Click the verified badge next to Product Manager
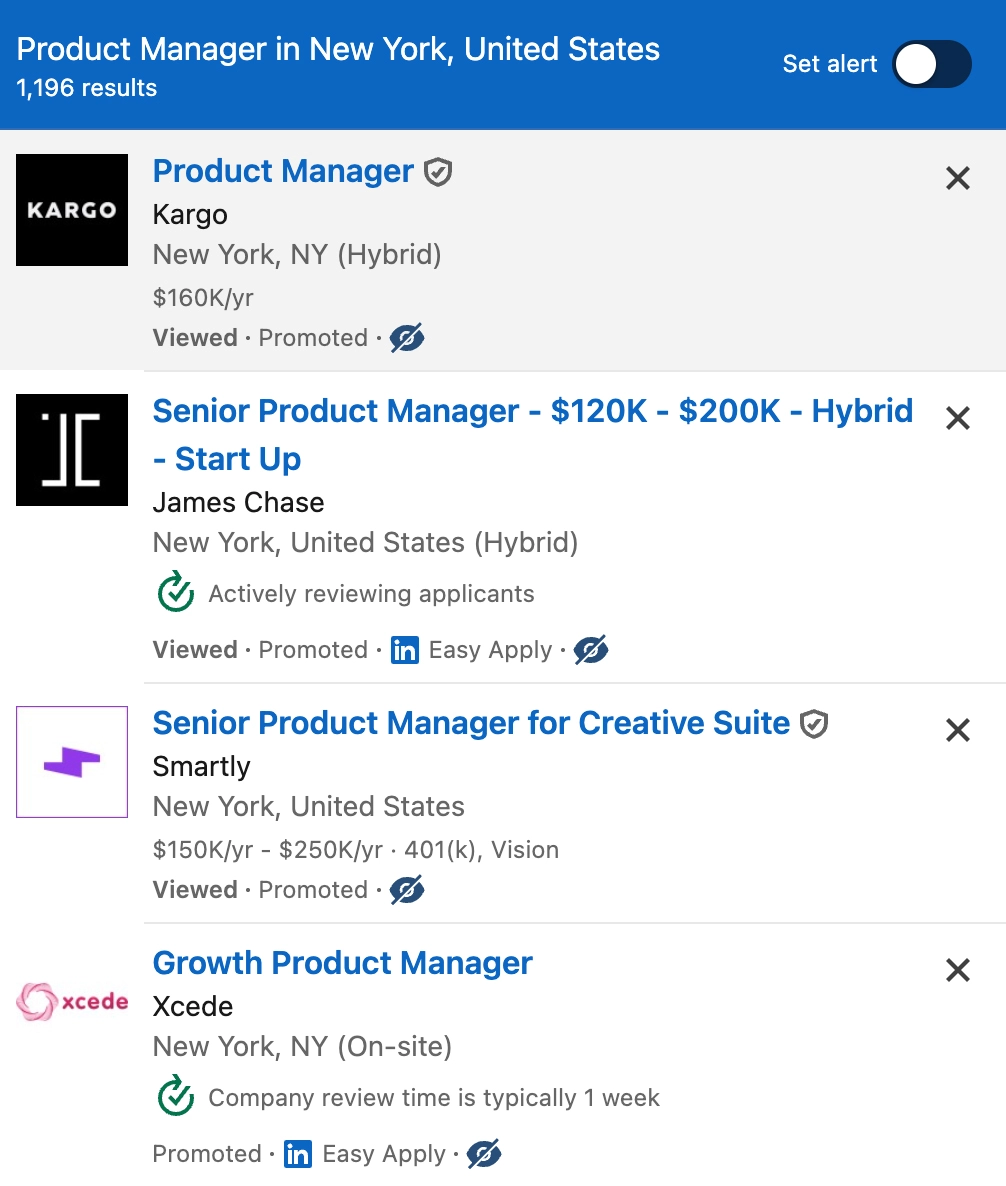The height and width of the screenshot is (1186, 1006). 440,171
